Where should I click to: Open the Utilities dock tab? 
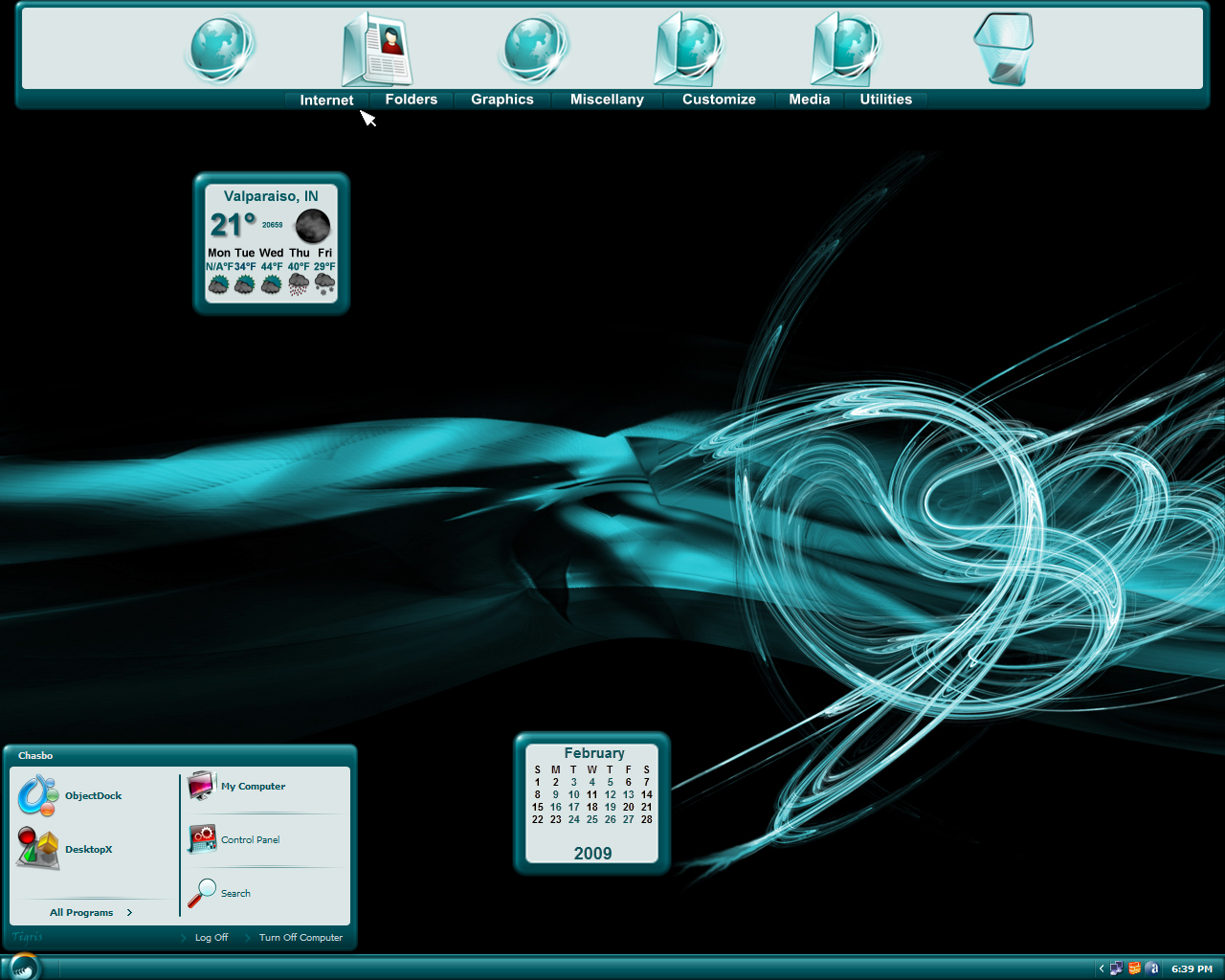pos(886,100)
